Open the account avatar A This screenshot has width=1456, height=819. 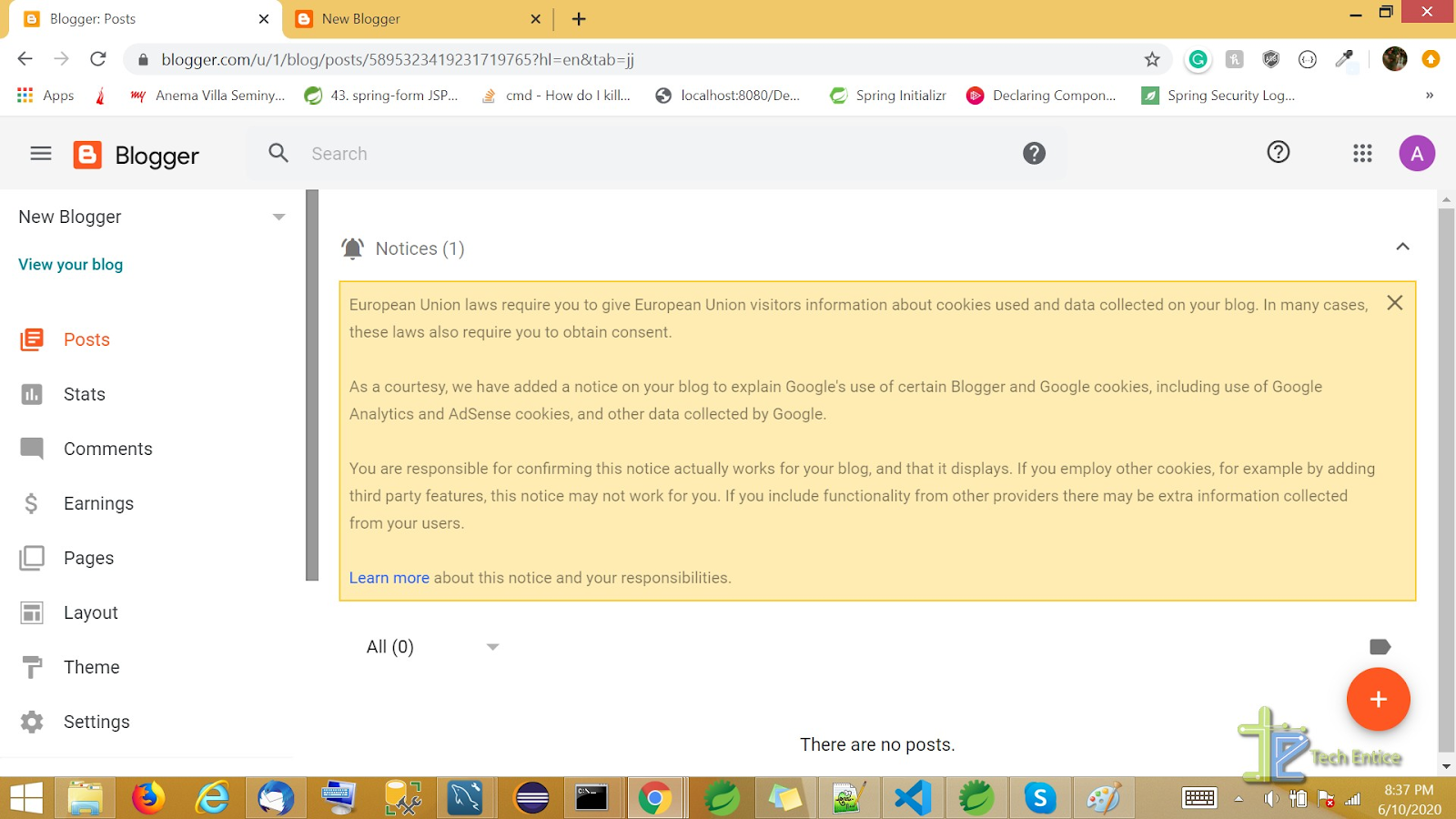(x=1417, y=154)
